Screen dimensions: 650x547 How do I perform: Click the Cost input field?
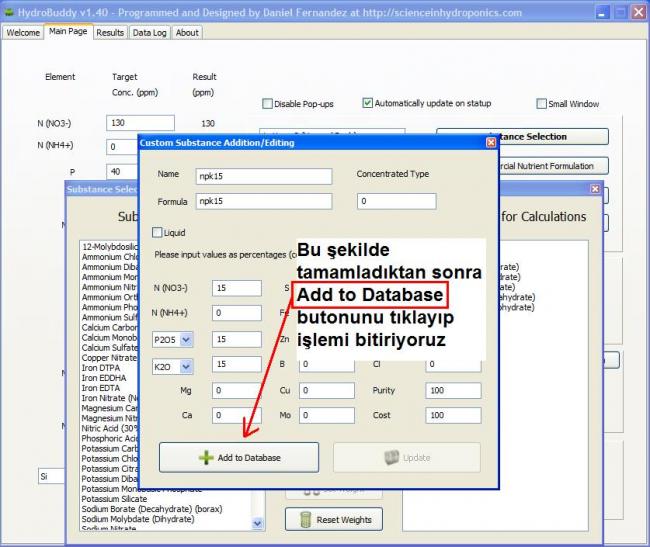tap(453, 415)
